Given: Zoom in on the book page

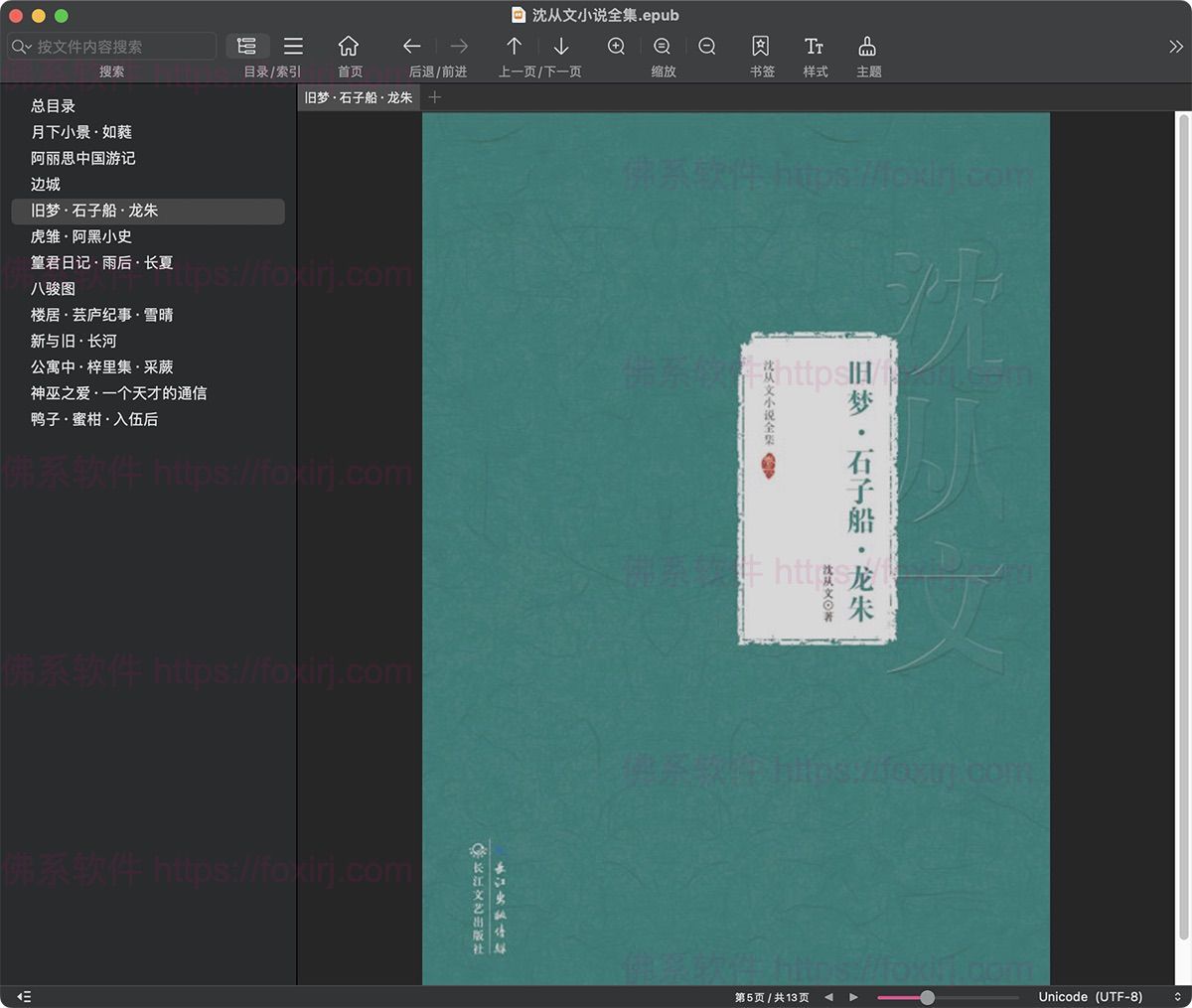Looking at the screenshot, I should coord(616,46).
